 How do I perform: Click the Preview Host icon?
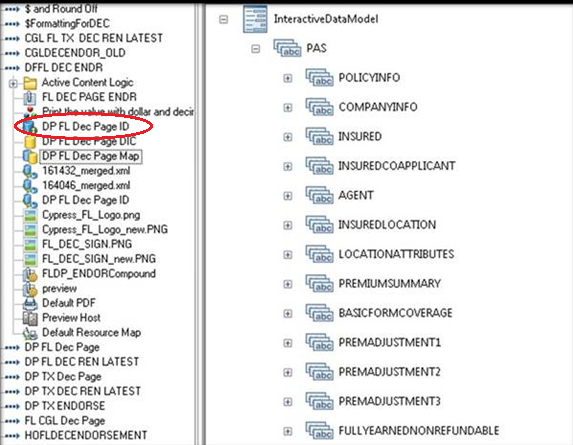30,318
